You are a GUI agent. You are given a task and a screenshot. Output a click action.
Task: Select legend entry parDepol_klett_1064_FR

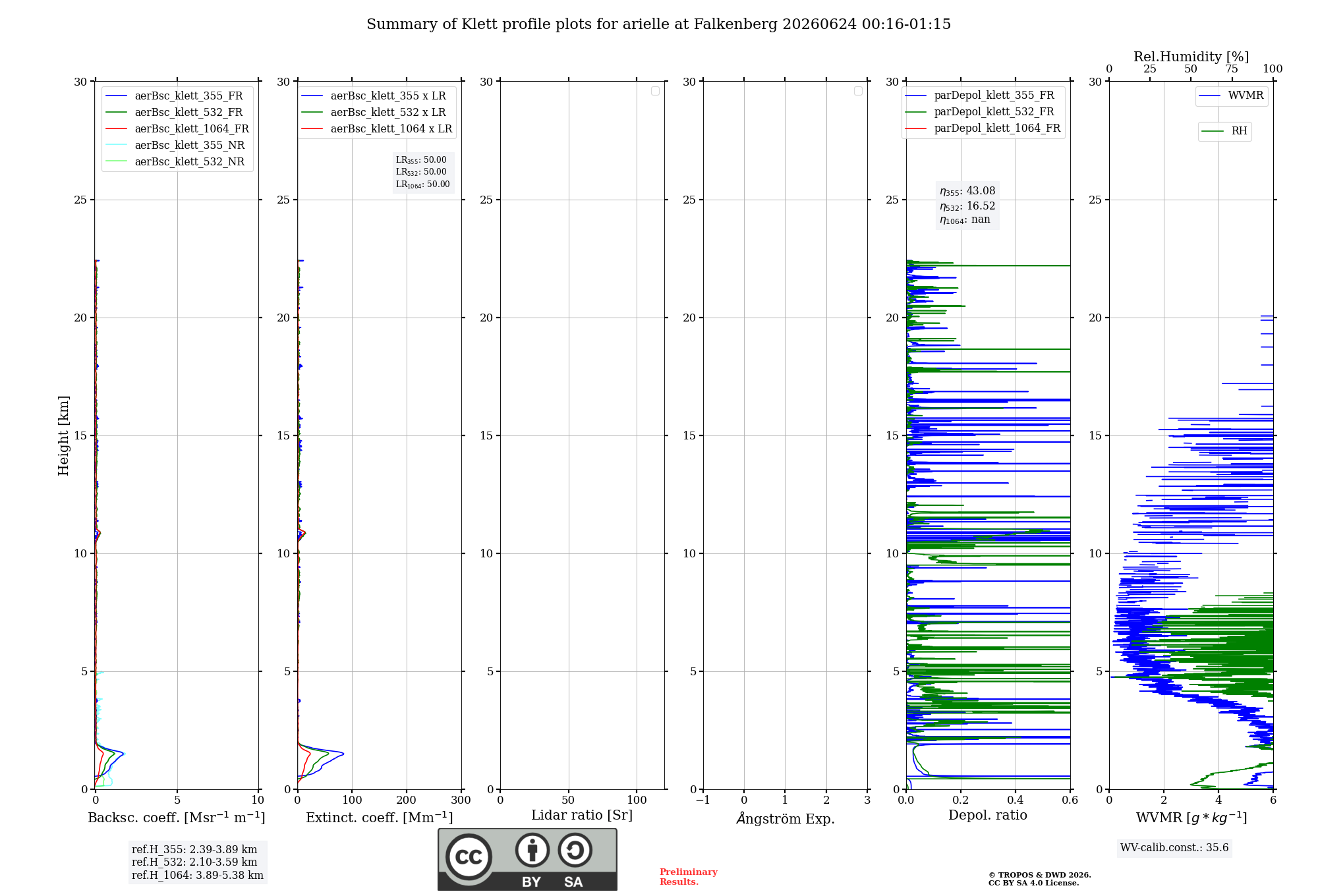coord(983,128)
